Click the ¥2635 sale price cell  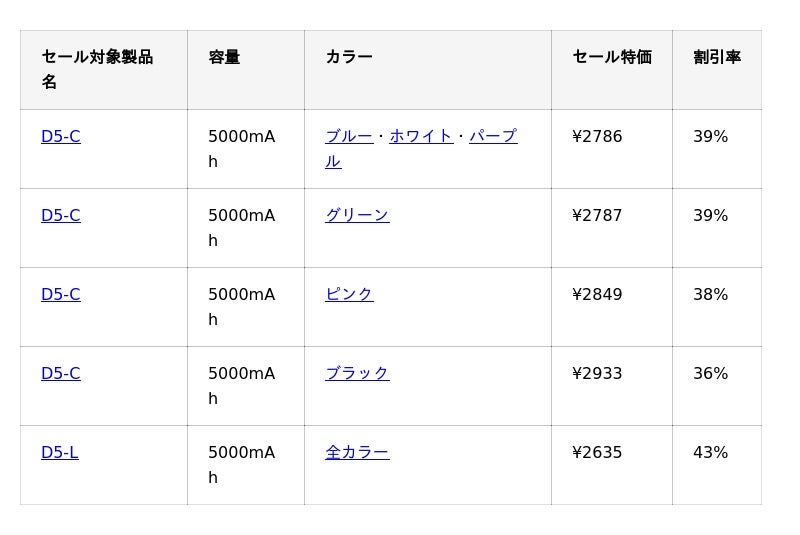tap(597, 453)
